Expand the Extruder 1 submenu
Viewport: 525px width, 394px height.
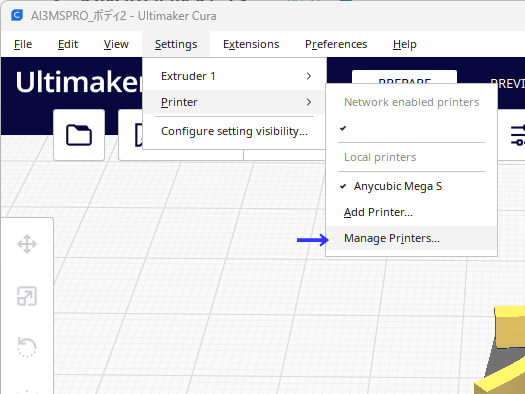[x=234, y=76]
